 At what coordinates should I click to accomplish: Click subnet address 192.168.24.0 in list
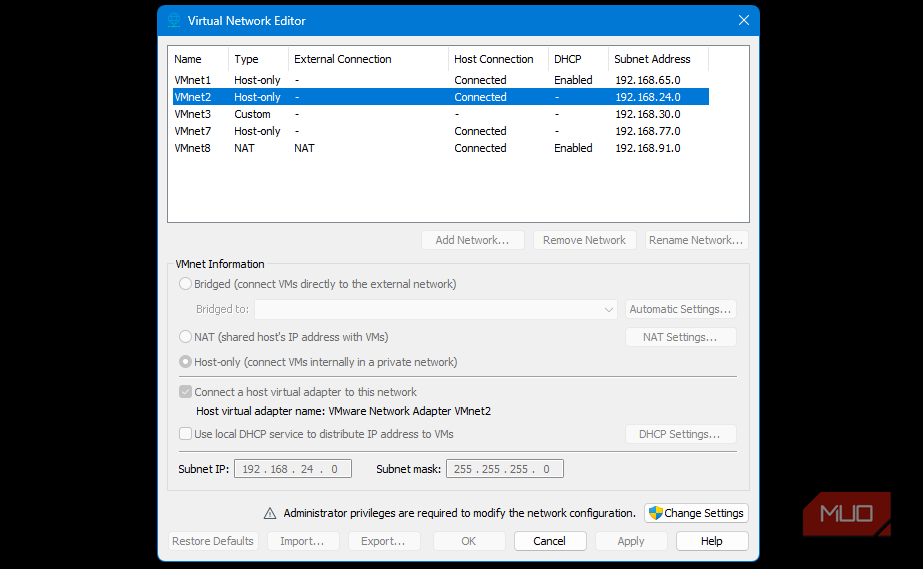pos(648,97)
